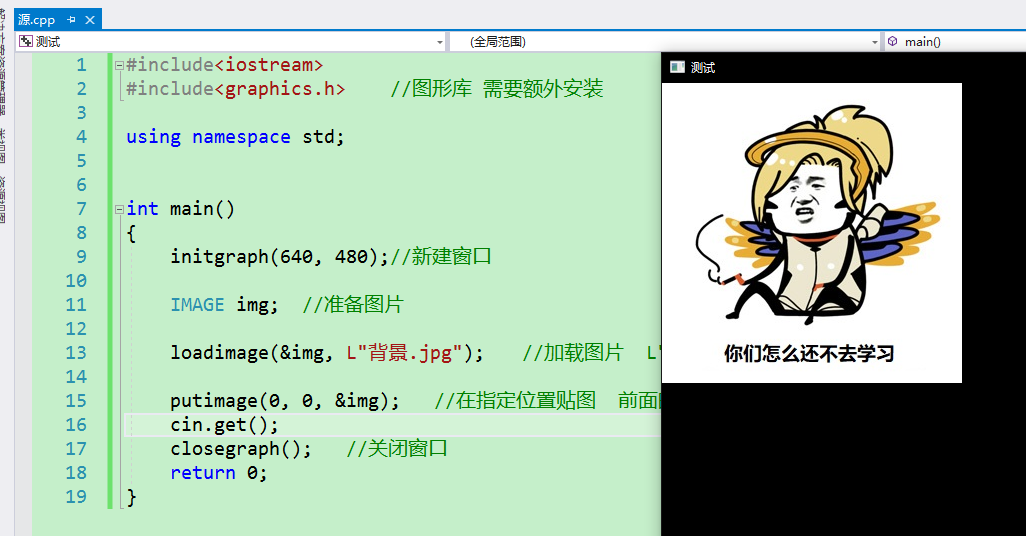This screenshot has width=1026, height=536.
Task: Click the 测试 graphics window icon
Action: pyautogui.click(x=677, y=67)
